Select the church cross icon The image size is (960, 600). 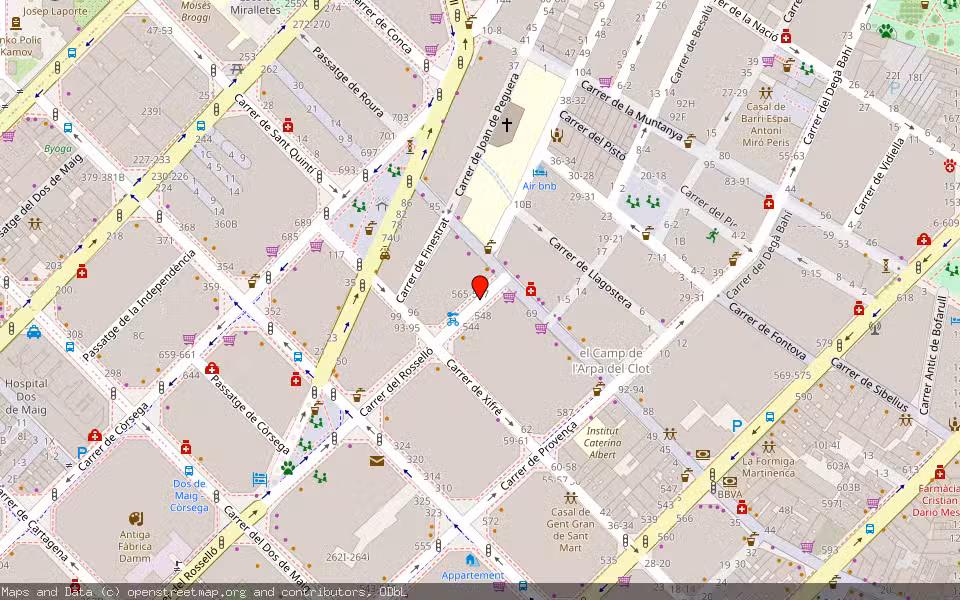(507, 125)
